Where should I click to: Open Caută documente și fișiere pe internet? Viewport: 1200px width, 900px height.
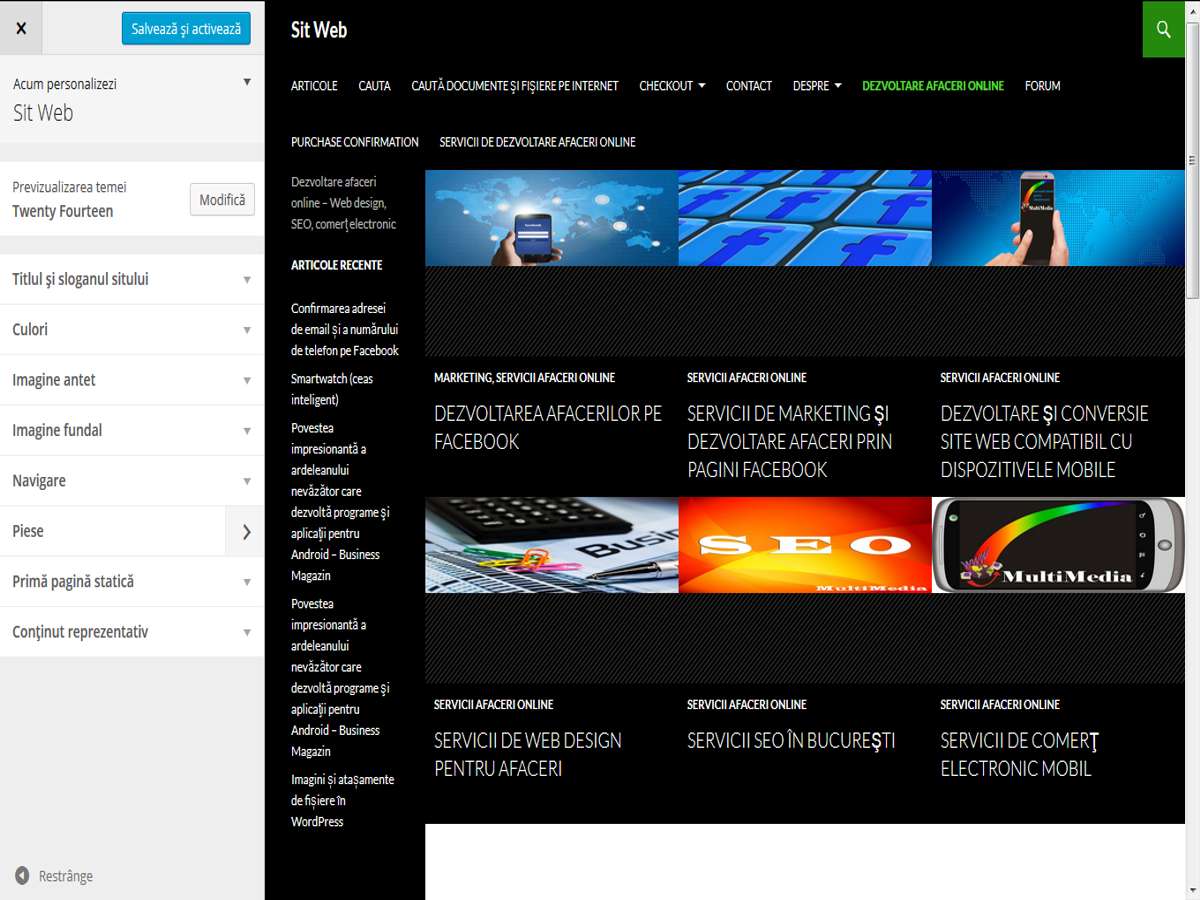click(x=515, y=86)
